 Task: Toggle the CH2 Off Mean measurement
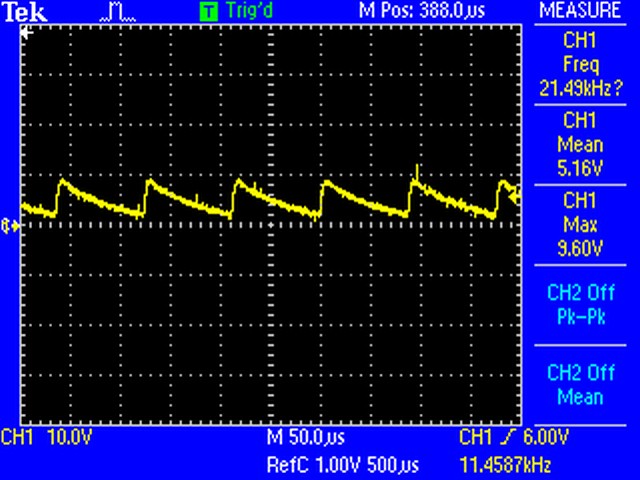579,384
